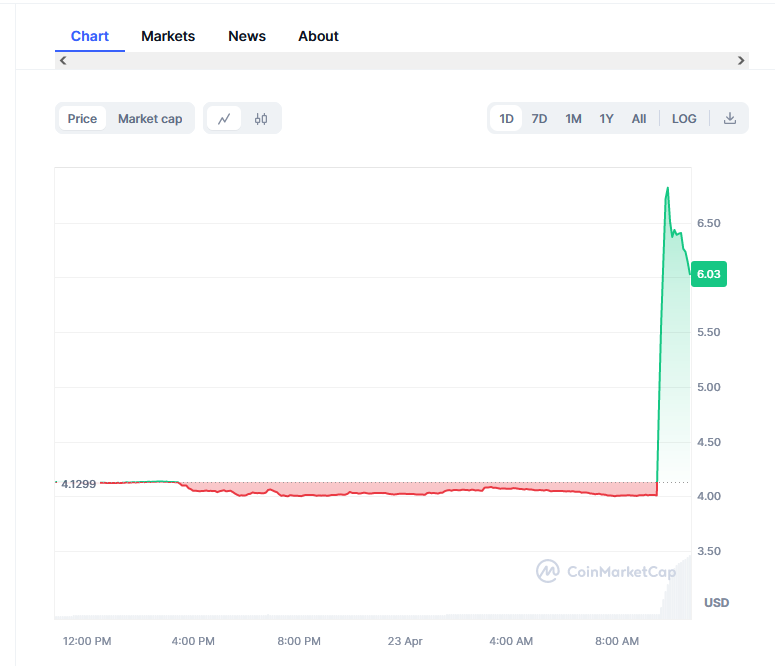
Task: Click the 12:00 PM time axis label
Action: 87,641
